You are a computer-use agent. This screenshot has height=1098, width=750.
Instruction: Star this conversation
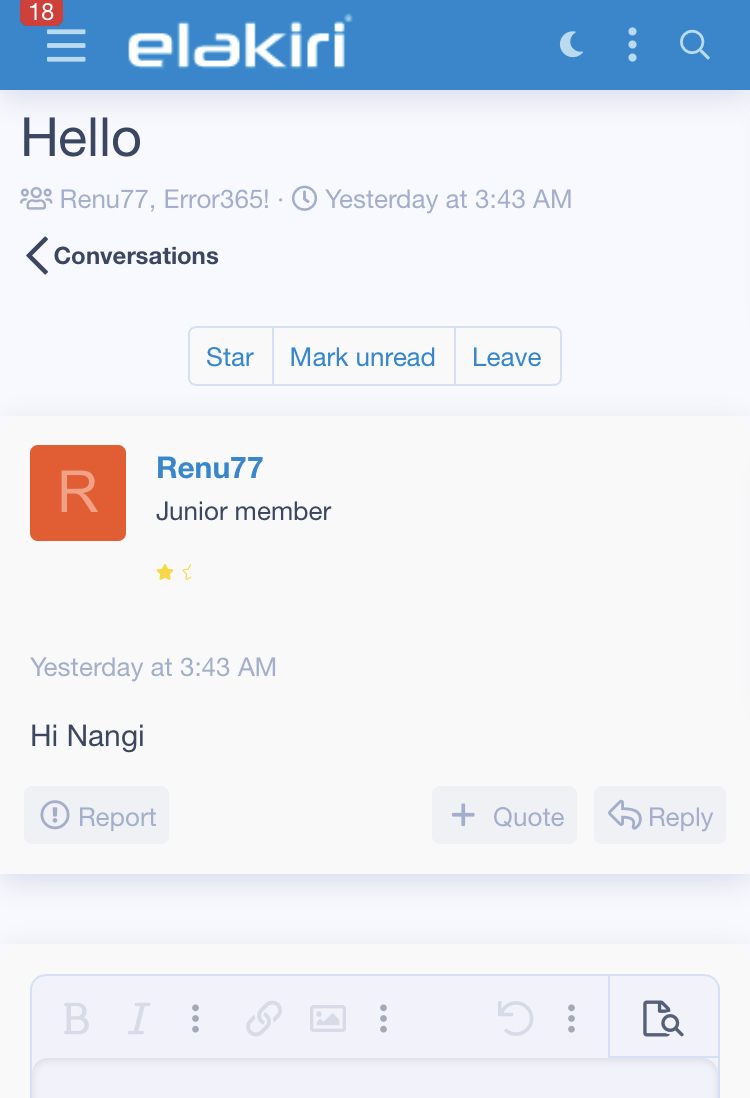tap(230, 356)
